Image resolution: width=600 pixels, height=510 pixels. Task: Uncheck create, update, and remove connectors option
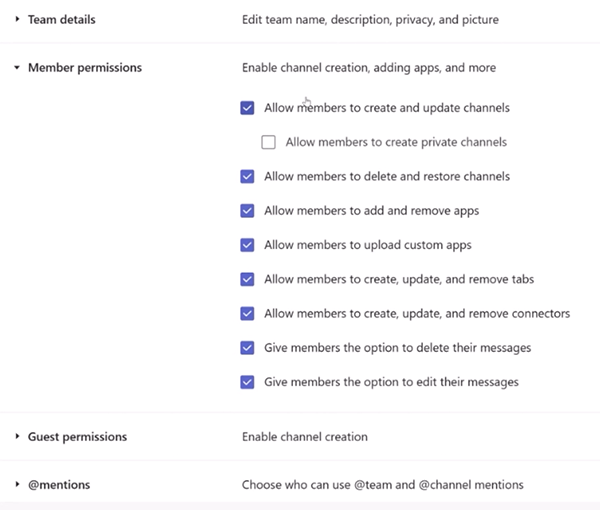coord(247,314)
